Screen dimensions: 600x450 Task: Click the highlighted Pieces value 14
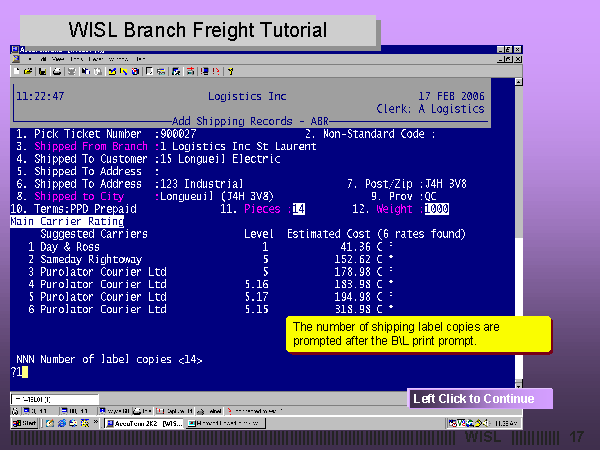(x=298, y=209)
